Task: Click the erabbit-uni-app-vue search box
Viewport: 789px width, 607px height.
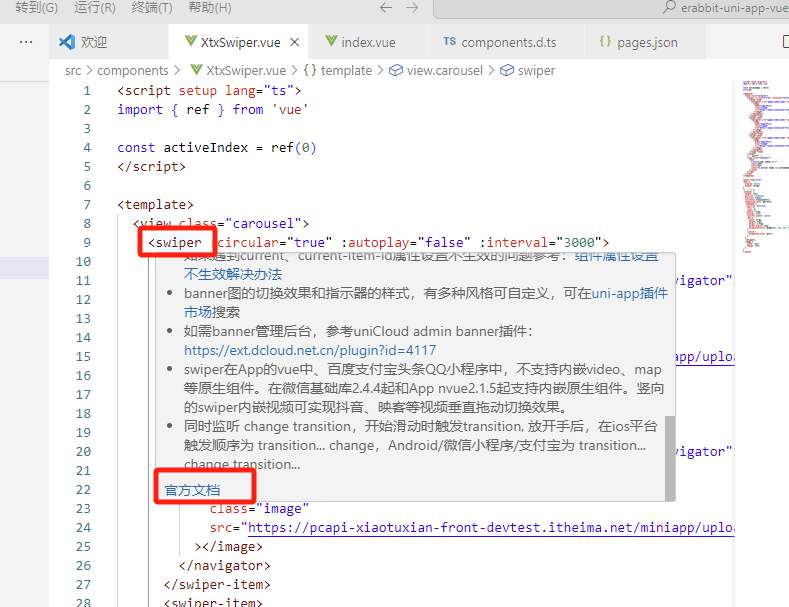Action: (x=611, y=8)
